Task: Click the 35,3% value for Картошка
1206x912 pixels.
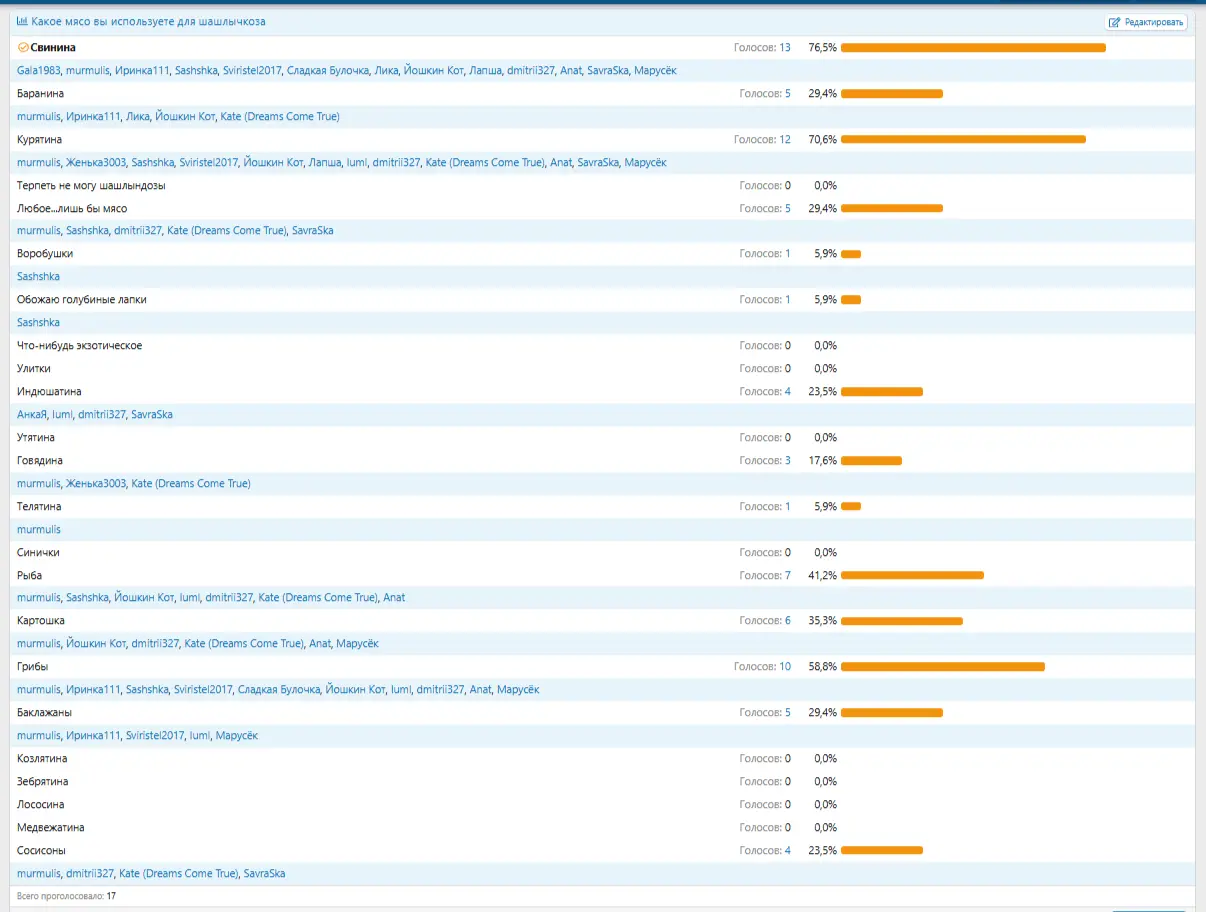Action: (x=822, y=621)
